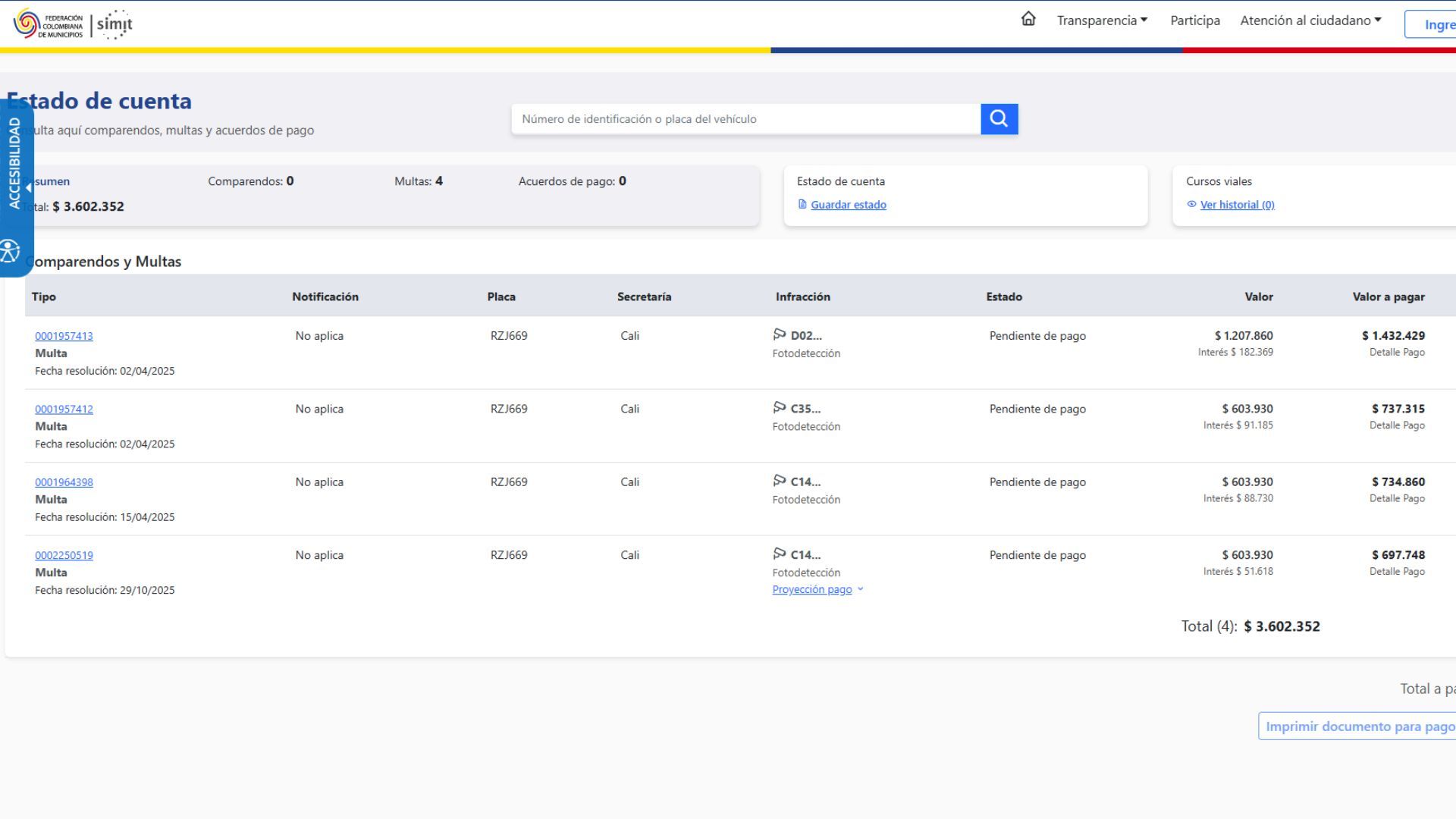
Task: Open fine number 0001957413 details
Action: tap(64, 336)
